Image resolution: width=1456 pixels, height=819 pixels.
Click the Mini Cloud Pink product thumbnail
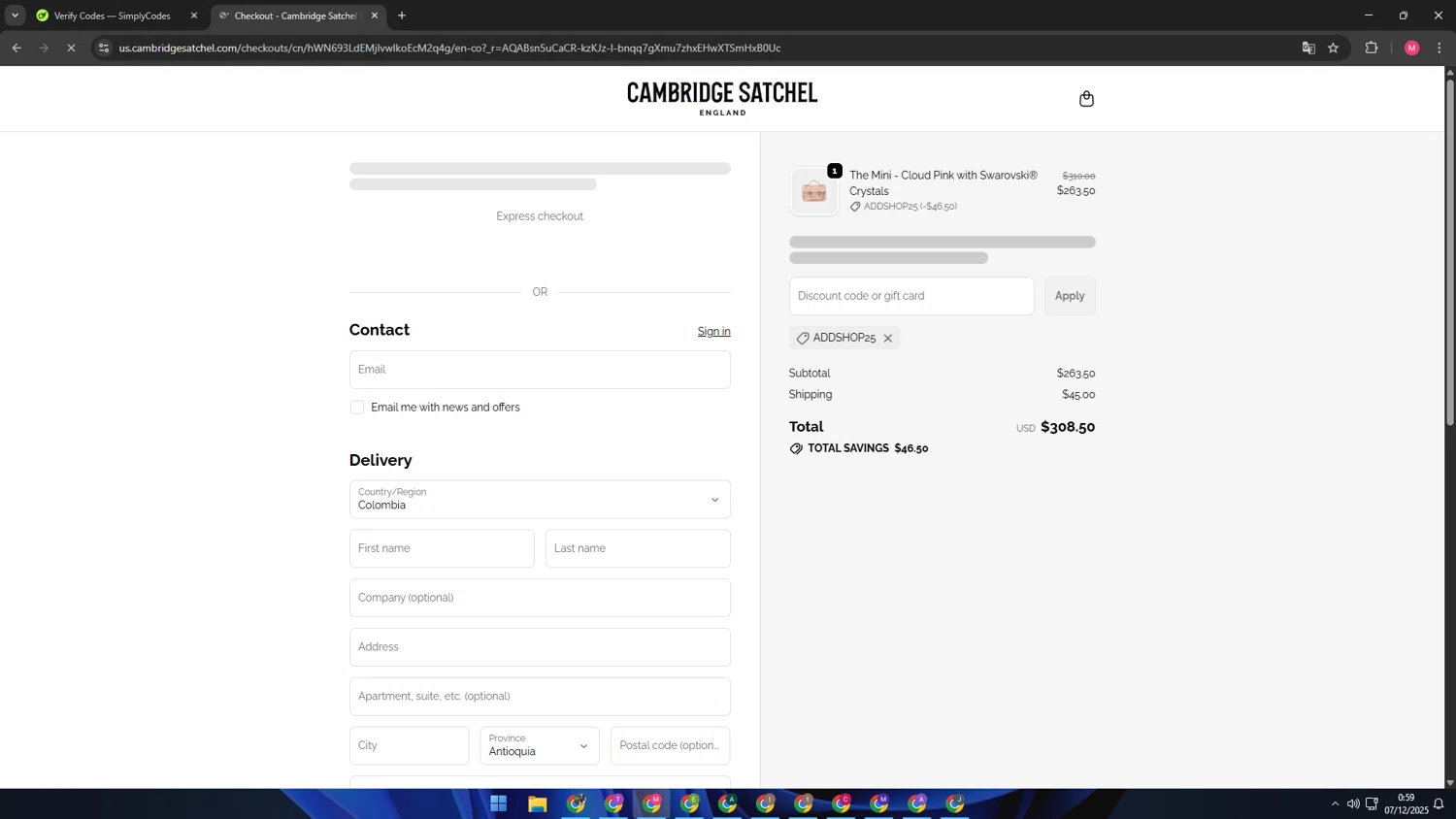[x=813, y=191]
